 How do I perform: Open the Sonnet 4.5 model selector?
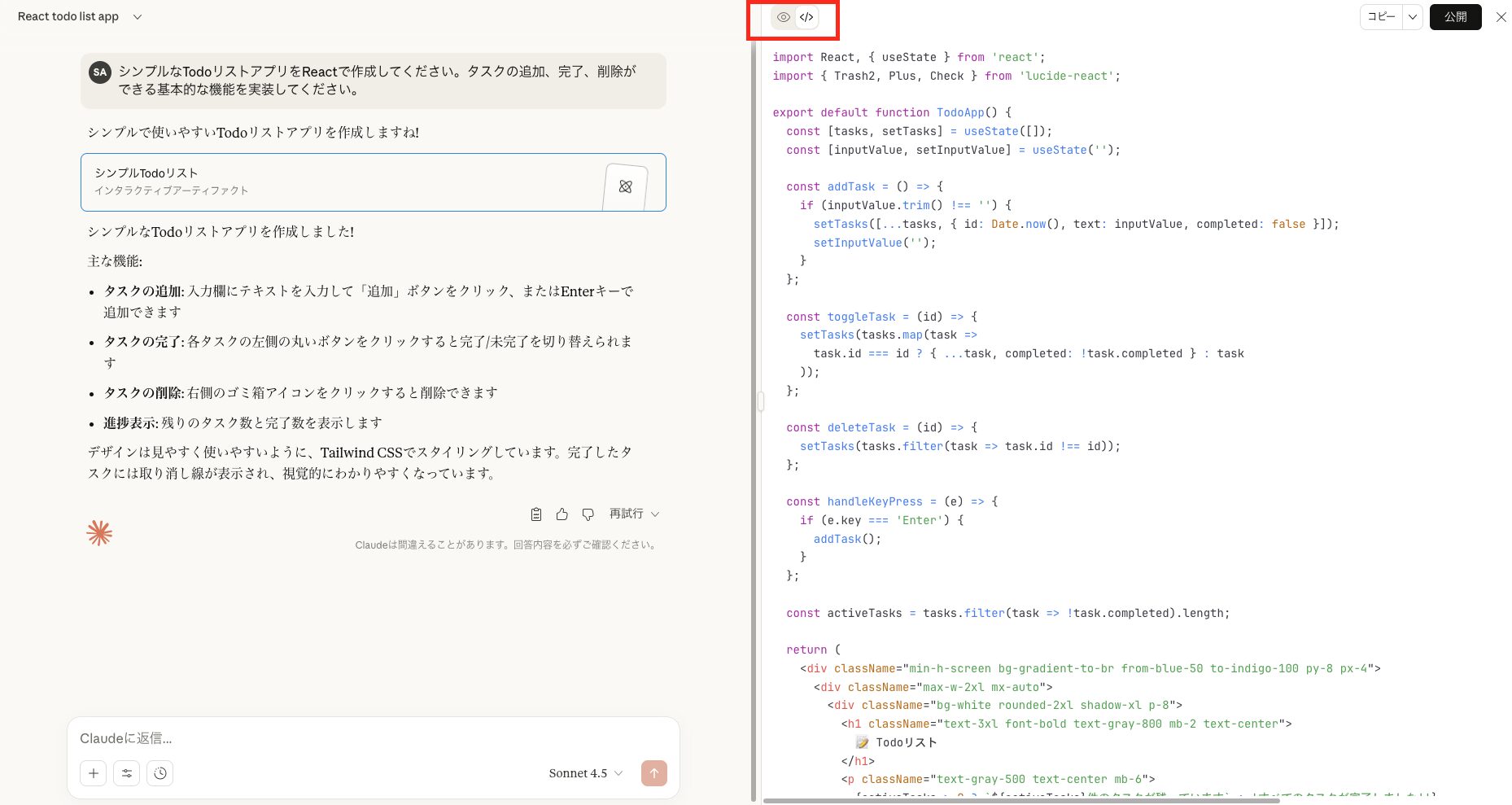(583, 773)
